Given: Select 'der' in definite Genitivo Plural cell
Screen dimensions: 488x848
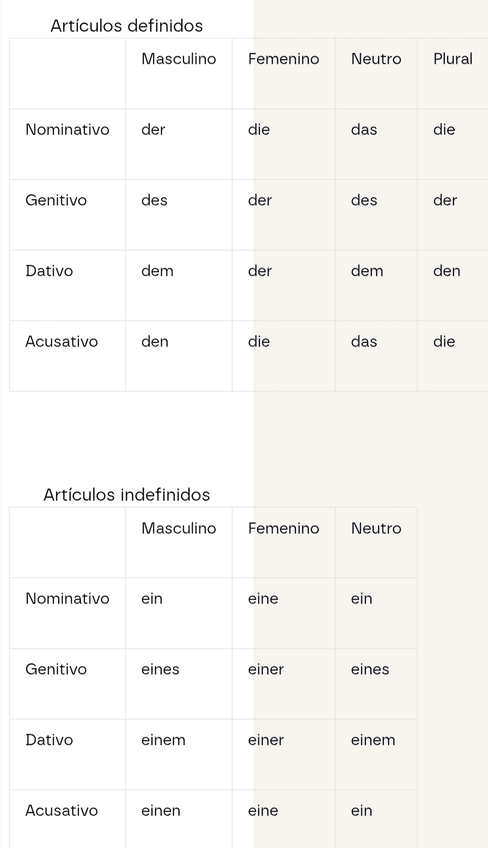Looking at the screenshot, I should point(445,200).
